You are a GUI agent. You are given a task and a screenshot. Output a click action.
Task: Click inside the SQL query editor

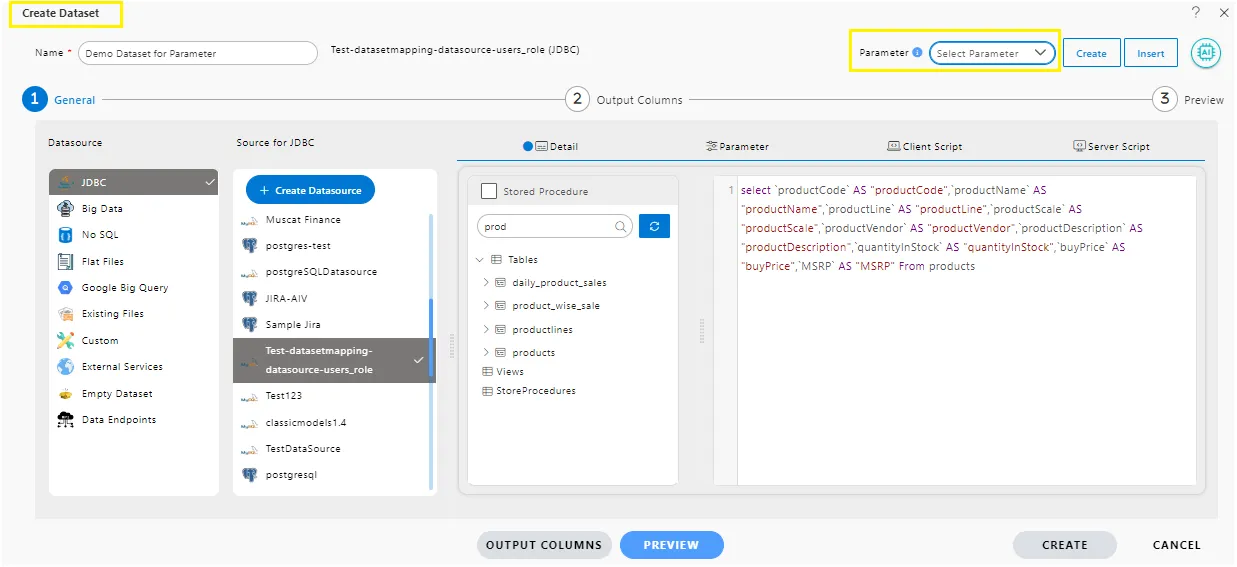point(966,330)
